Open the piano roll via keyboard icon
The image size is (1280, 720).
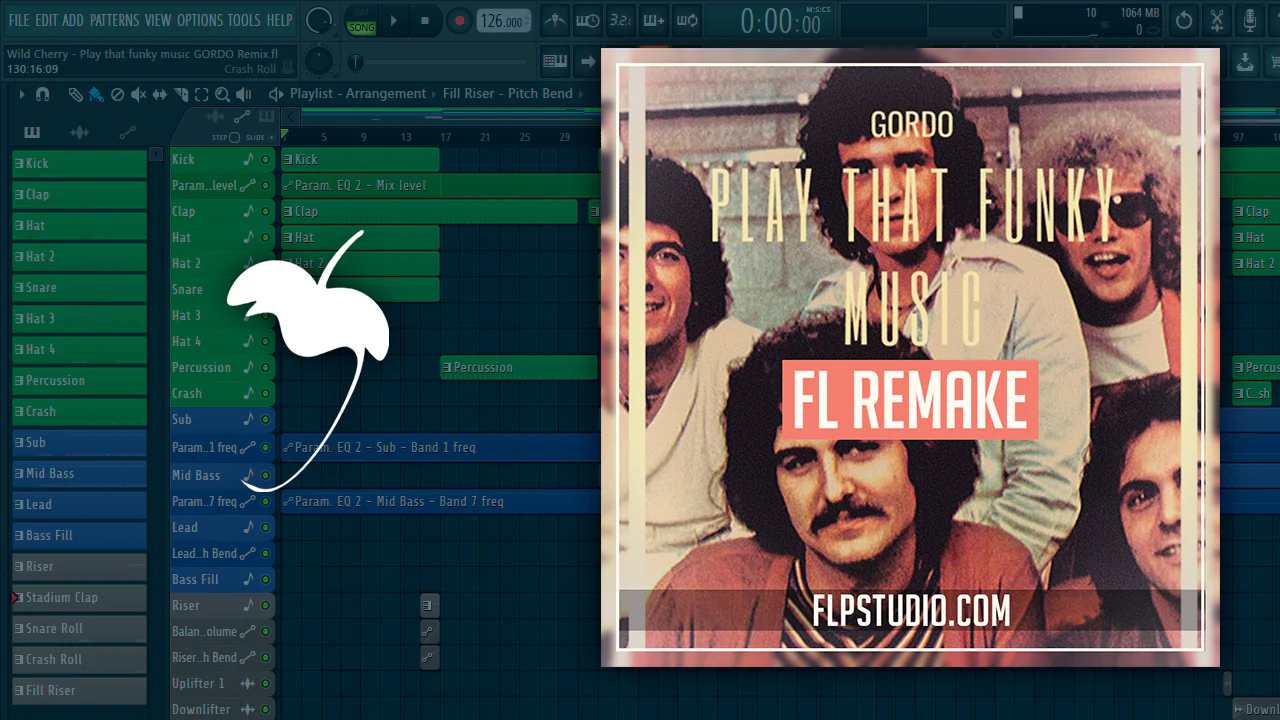click(x=555, y=61)
